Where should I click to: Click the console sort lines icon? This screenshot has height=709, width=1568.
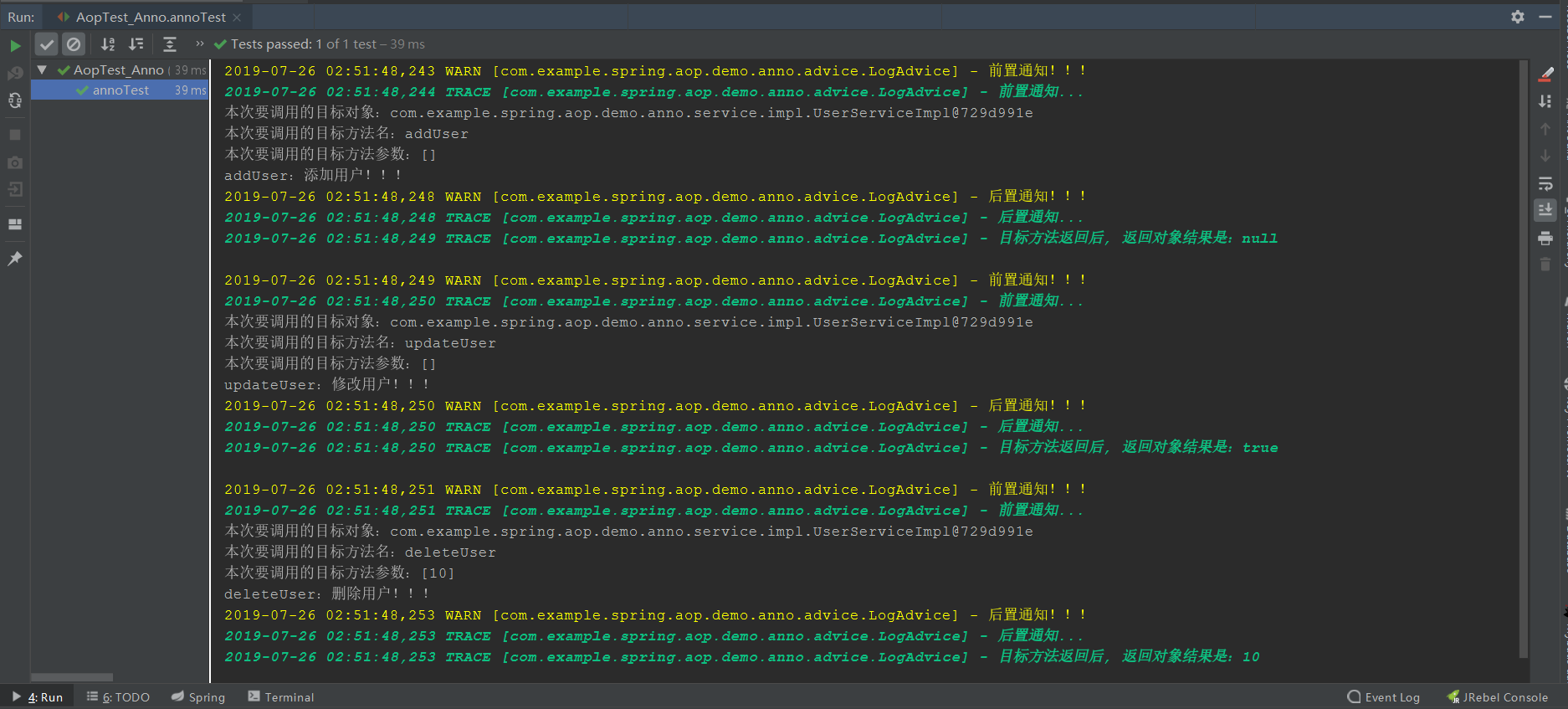[1545, 101]
